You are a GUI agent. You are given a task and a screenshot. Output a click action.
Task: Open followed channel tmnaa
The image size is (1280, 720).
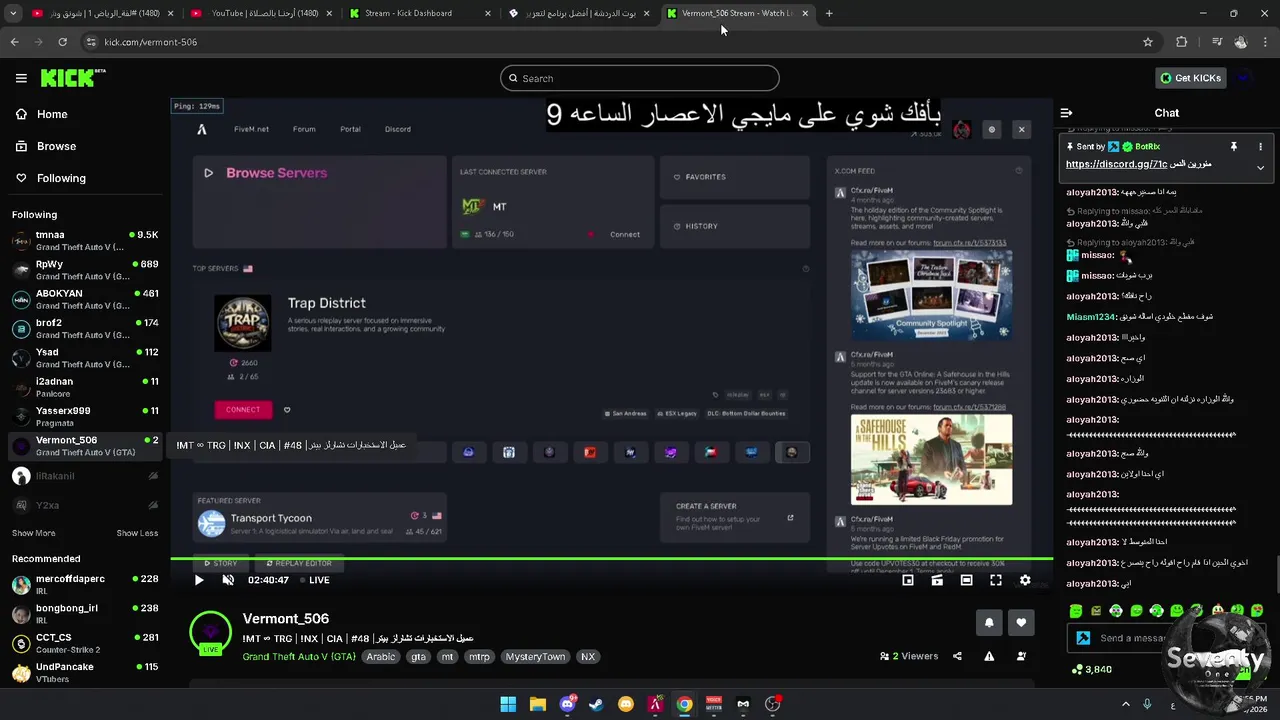point(85,241)
